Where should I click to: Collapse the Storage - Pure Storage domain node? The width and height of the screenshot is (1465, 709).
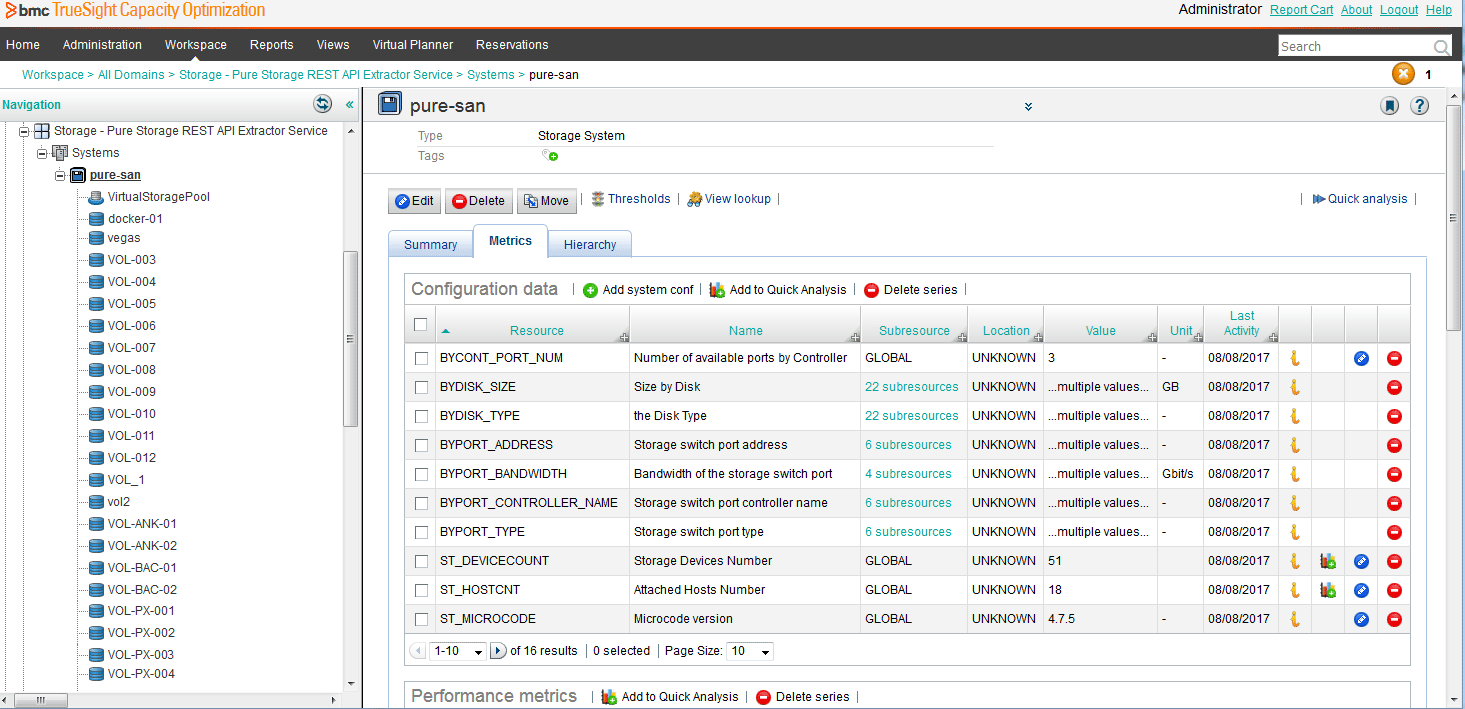(24, 131)
